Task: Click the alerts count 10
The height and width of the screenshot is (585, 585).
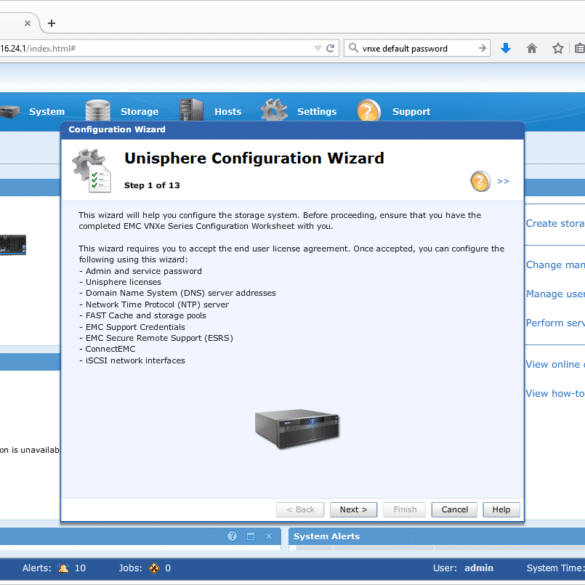Action: (80, 568)
